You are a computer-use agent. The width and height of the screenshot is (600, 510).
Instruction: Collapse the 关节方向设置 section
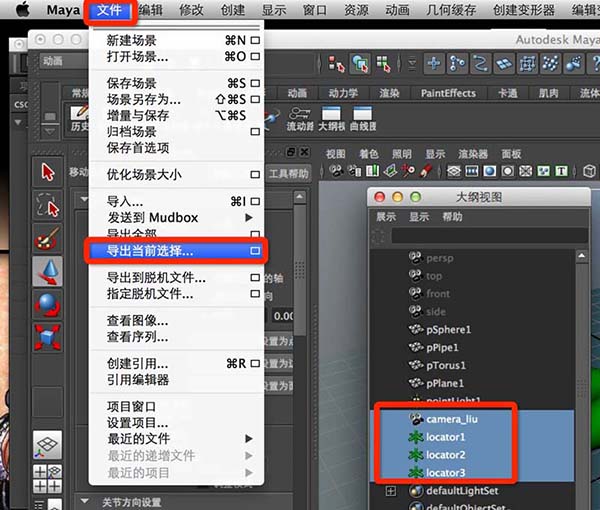point(85,500)
